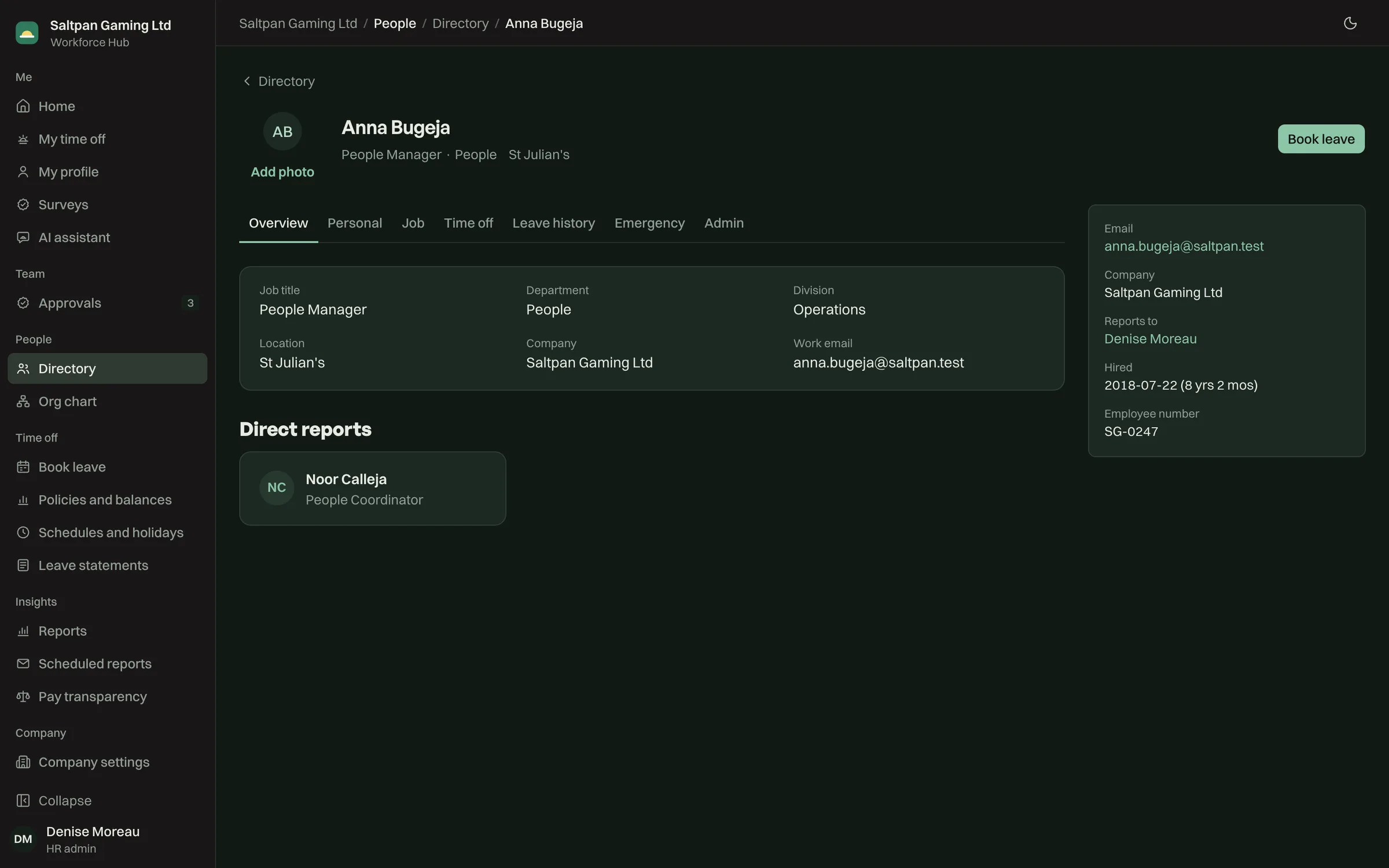Click the Directory breadcrumb in top bar
The height and width of the screenshot is (868, 1389).
[x=461, y=23]
